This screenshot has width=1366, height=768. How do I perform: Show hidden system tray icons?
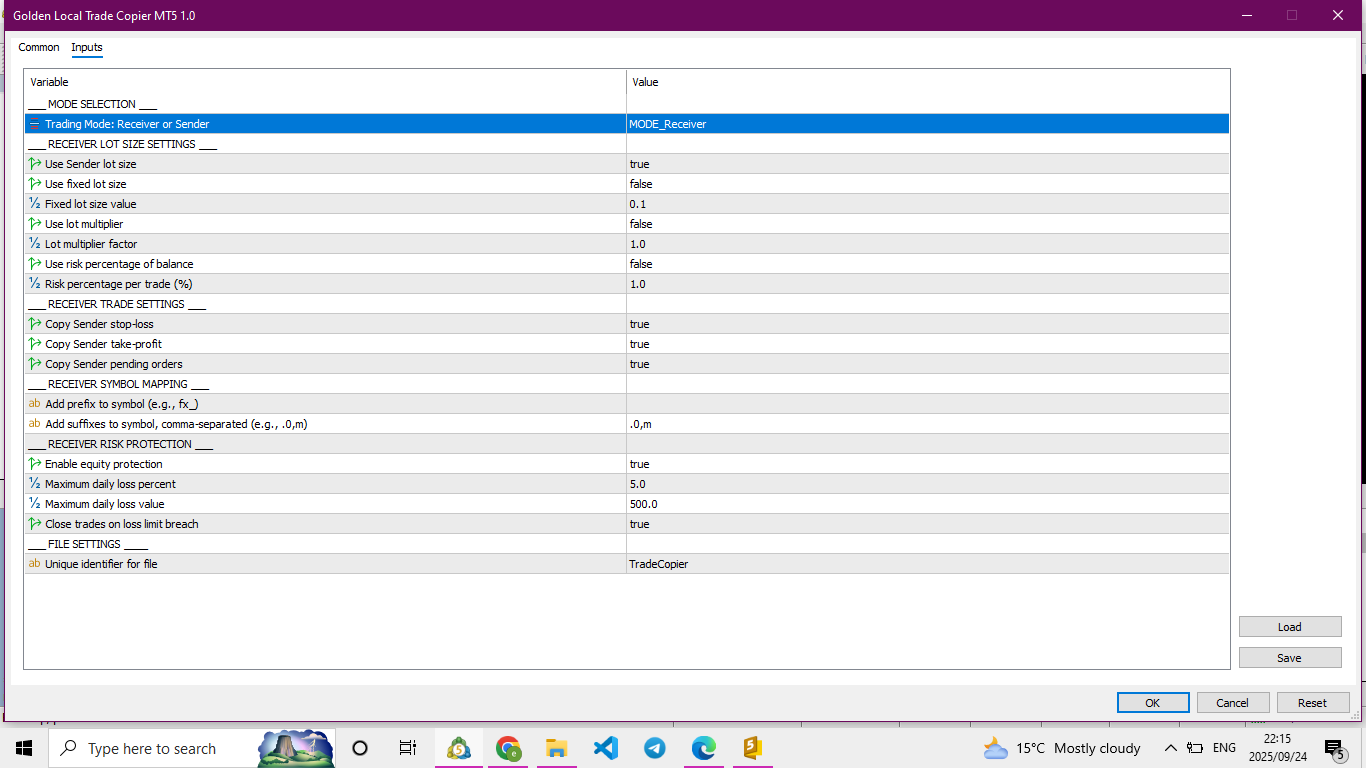pos(1170,748)
